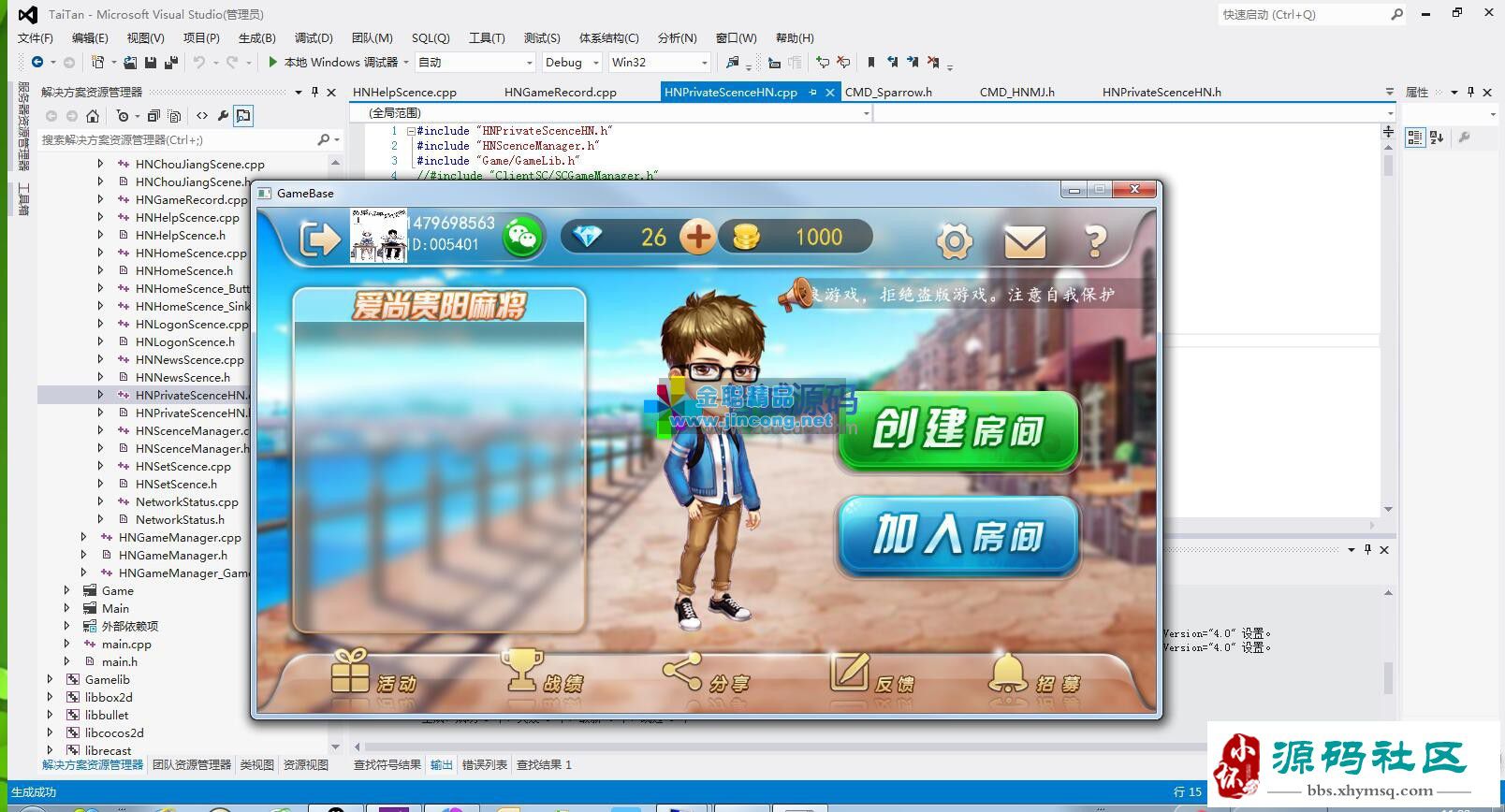This screenshot has height=812, width=1505.
Task: Expand the HNGameManager.cpp node
Action: (83, 537)
